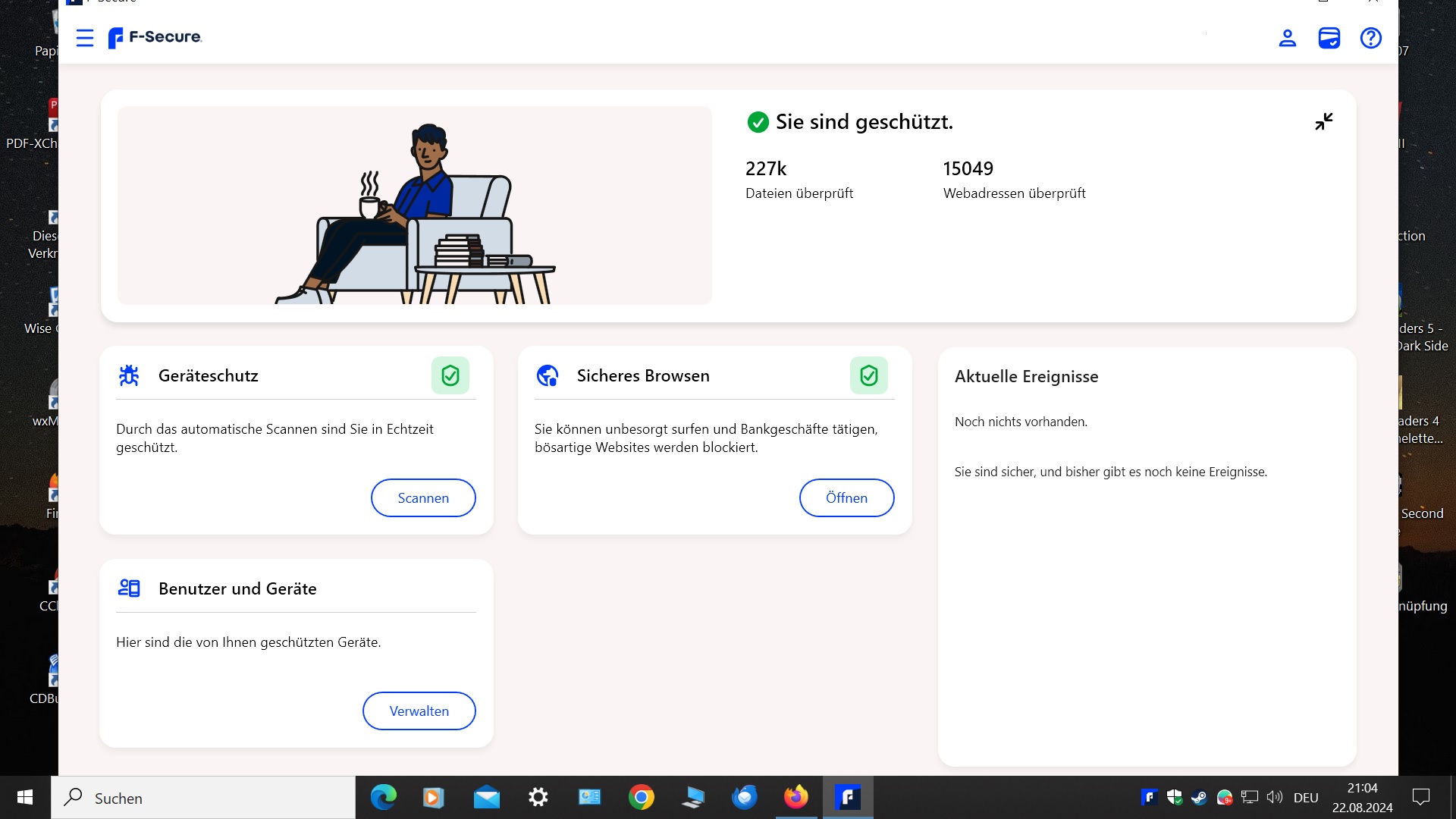Open the DEU language switcher in taskbar
Screen dimensions: 1456x819
[x=1305, y=798]
